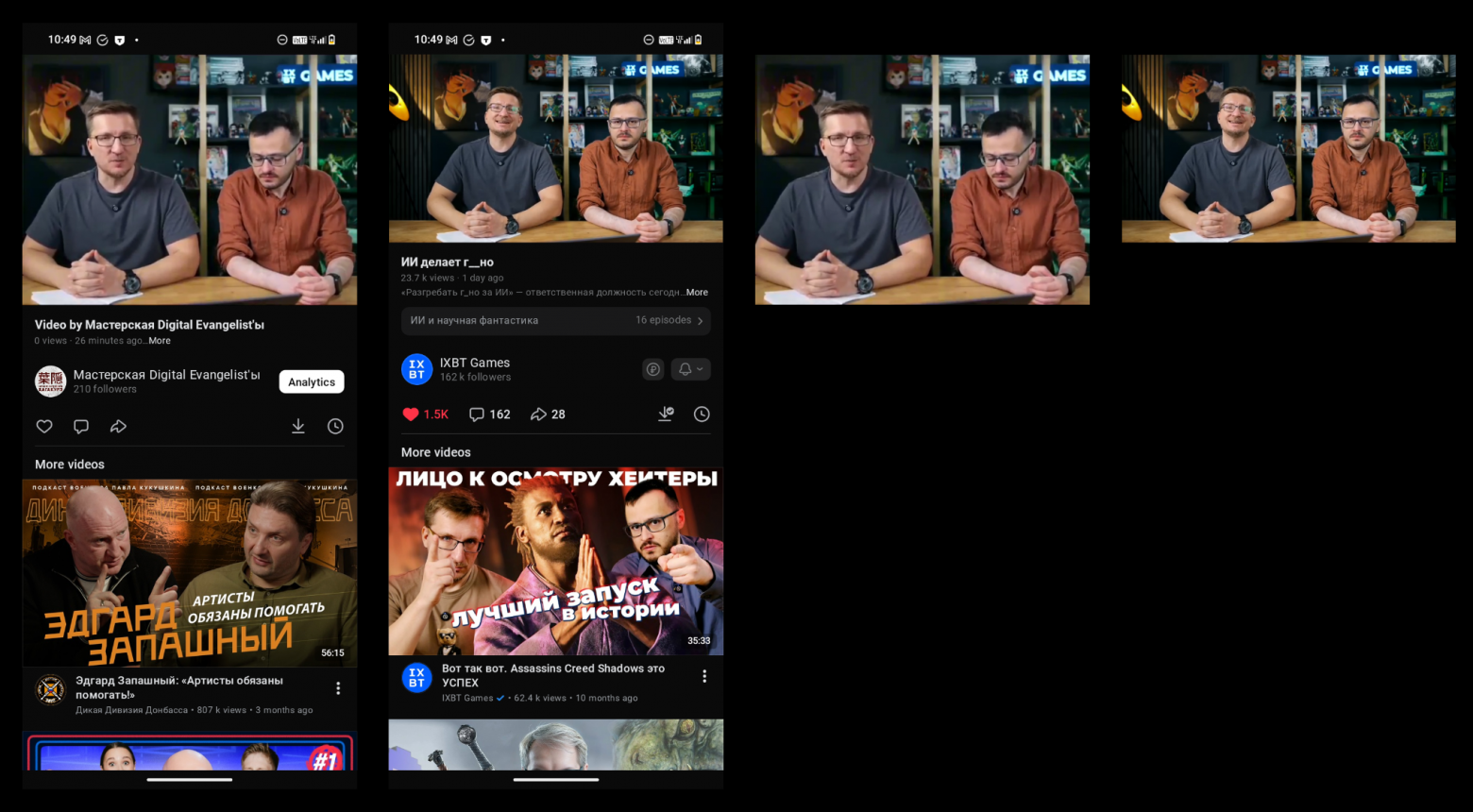
Task: Open the Мастерская Digital Evangelist channel avatar
Action: 50,381
